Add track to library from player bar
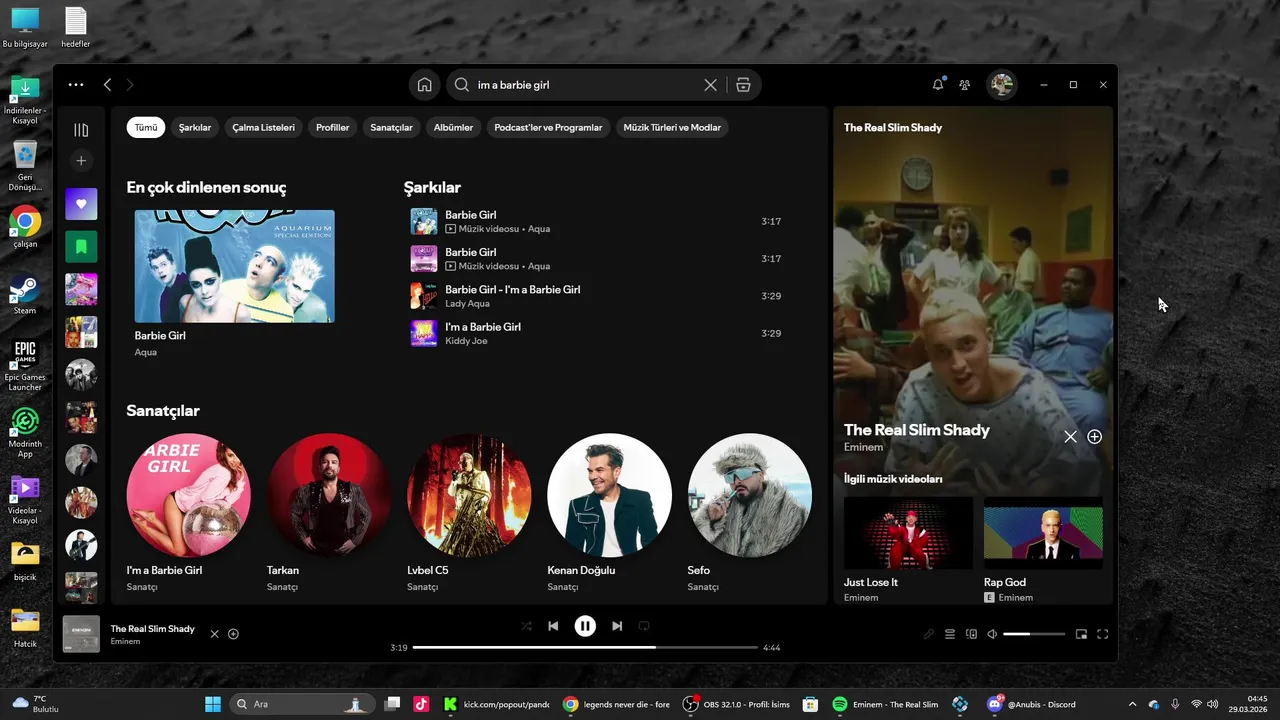This screenshot has width=1280, height=720. (x=233, y=634)
